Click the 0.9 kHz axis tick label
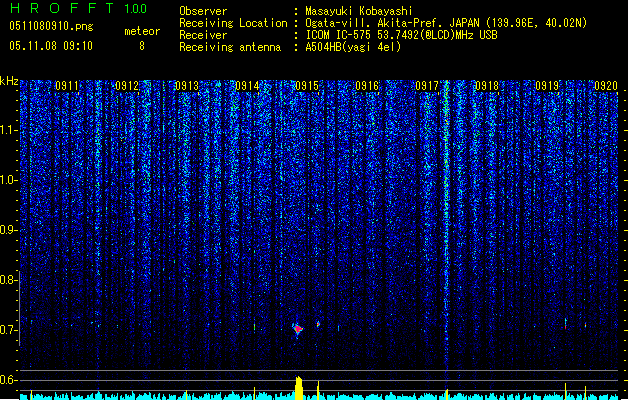Screen dimensions: 629x400 (x=9, y=230)
